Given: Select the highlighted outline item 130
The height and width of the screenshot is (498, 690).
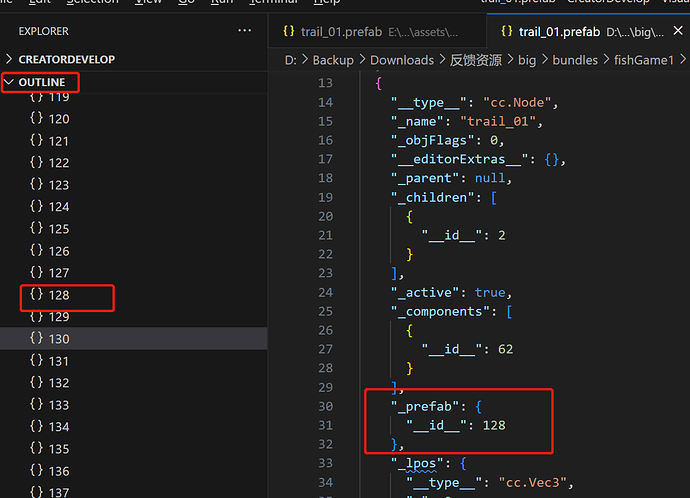Looking at the screenshot, I should [58, 339].
